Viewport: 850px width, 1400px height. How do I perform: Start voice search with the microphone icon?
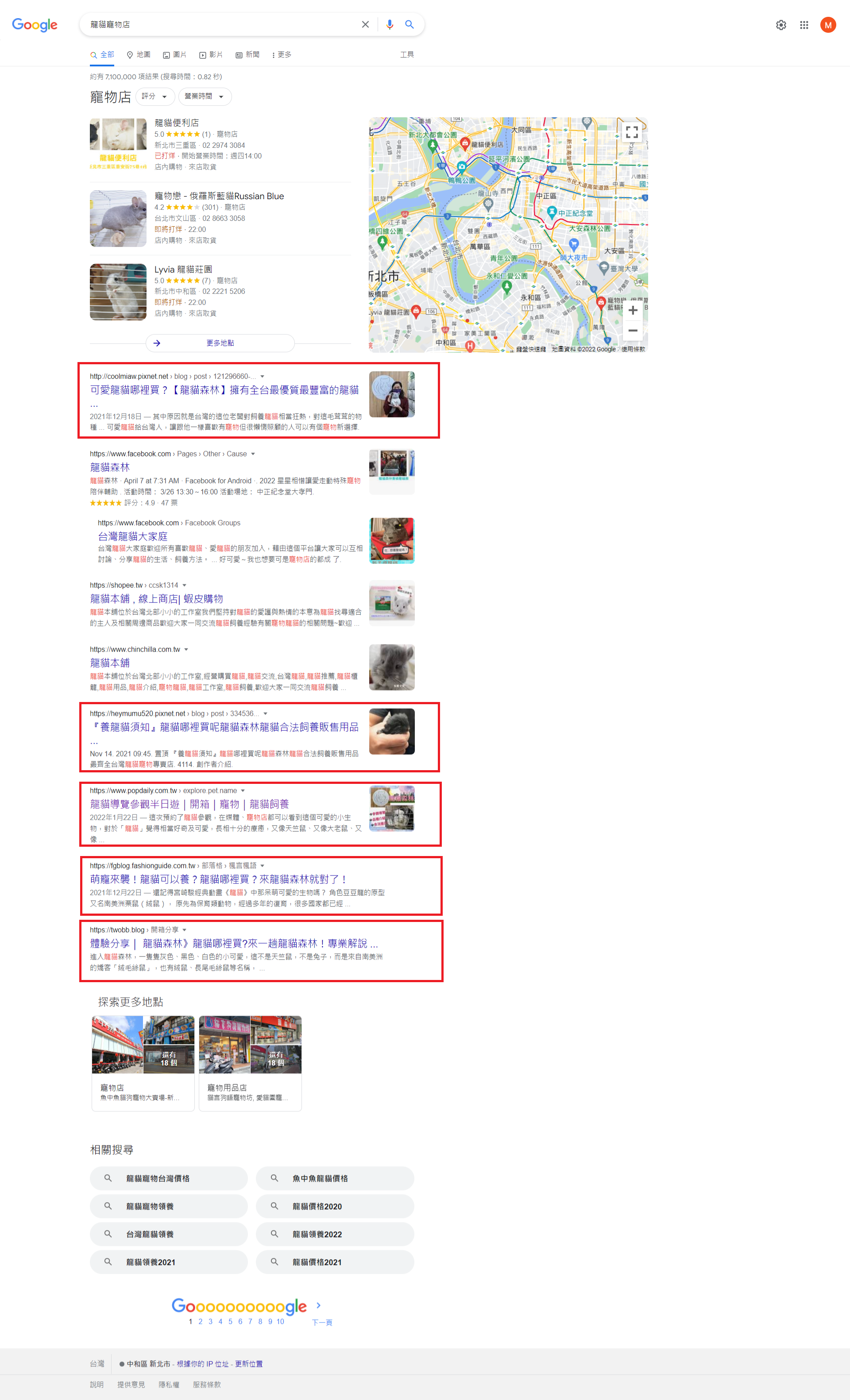pos(390,24)
